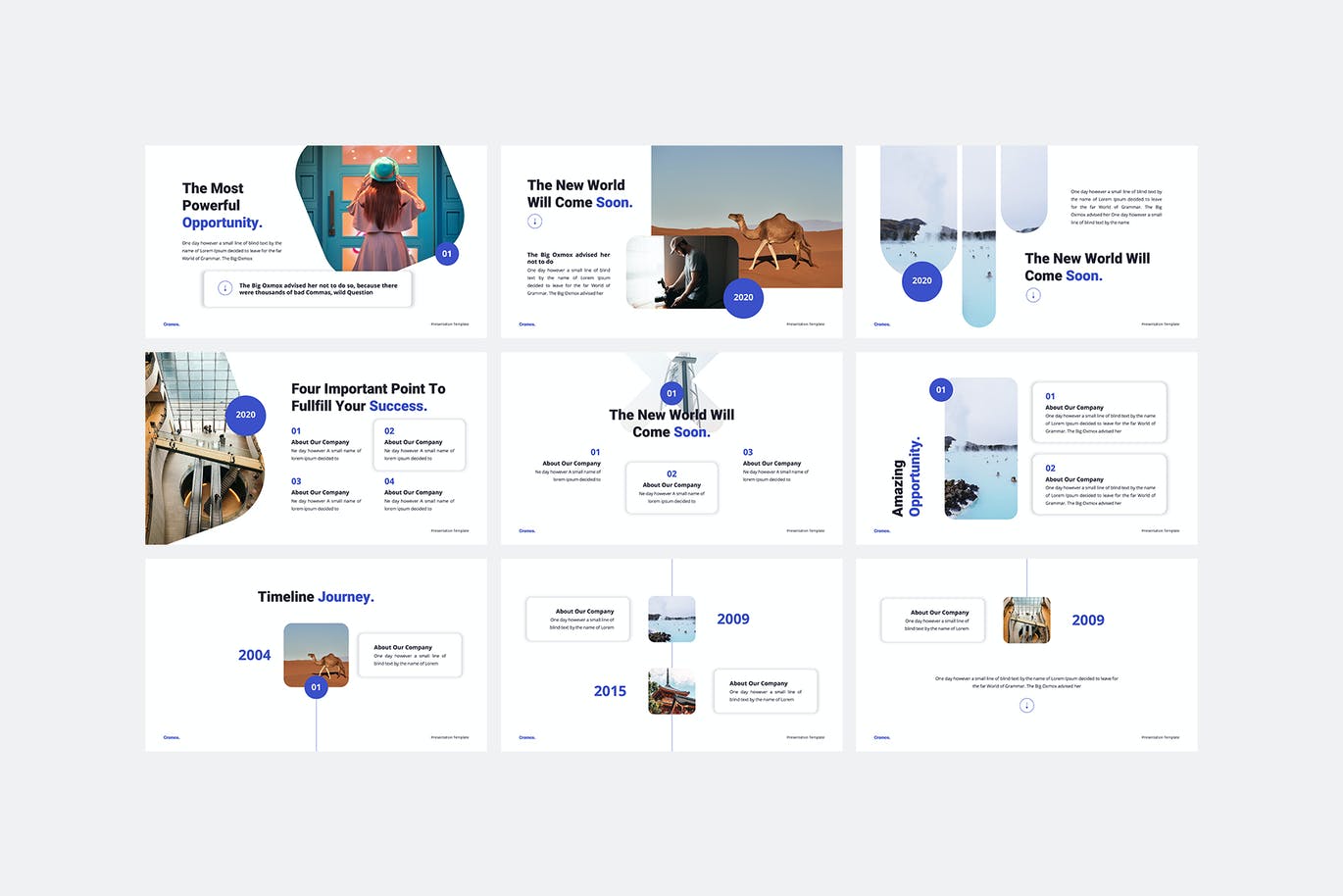The height and width of the screenshot is (896, 1343).
Task: Select the building thumbnail beside 2009 on the last slide
Action: pos(1026,620)
